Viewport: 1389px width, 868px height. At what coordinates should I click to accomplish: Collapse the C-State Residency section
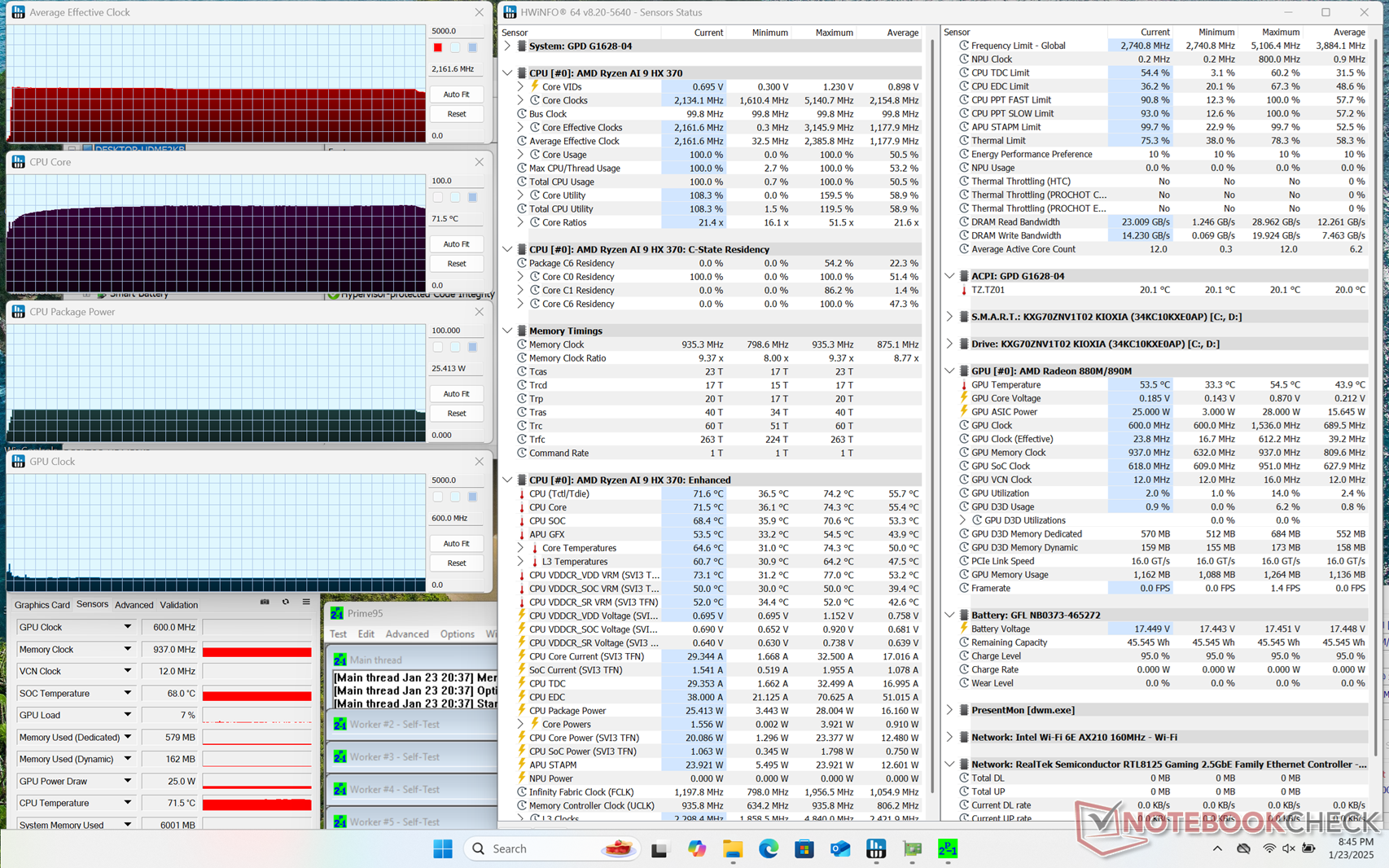coord(508,249)
